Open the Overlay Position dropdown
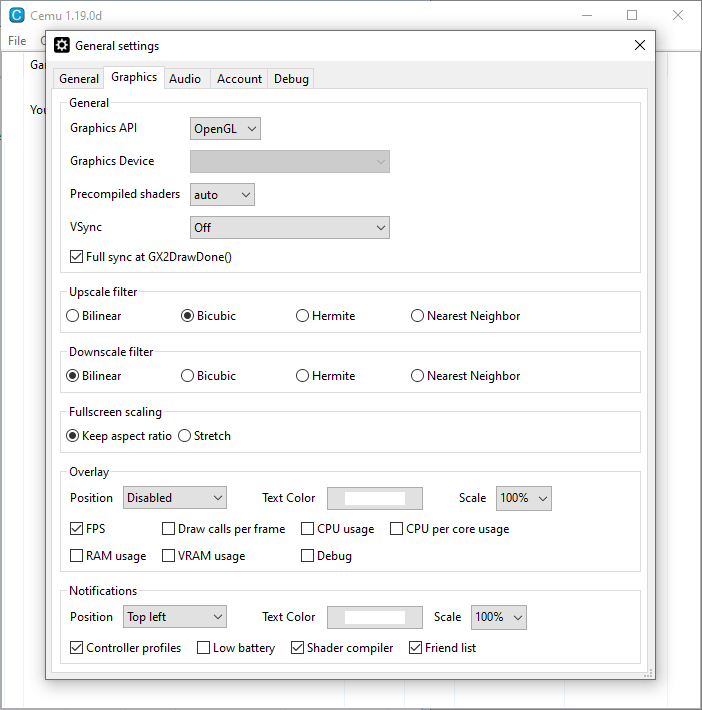The image size is (702, 710). coord(175,498)
